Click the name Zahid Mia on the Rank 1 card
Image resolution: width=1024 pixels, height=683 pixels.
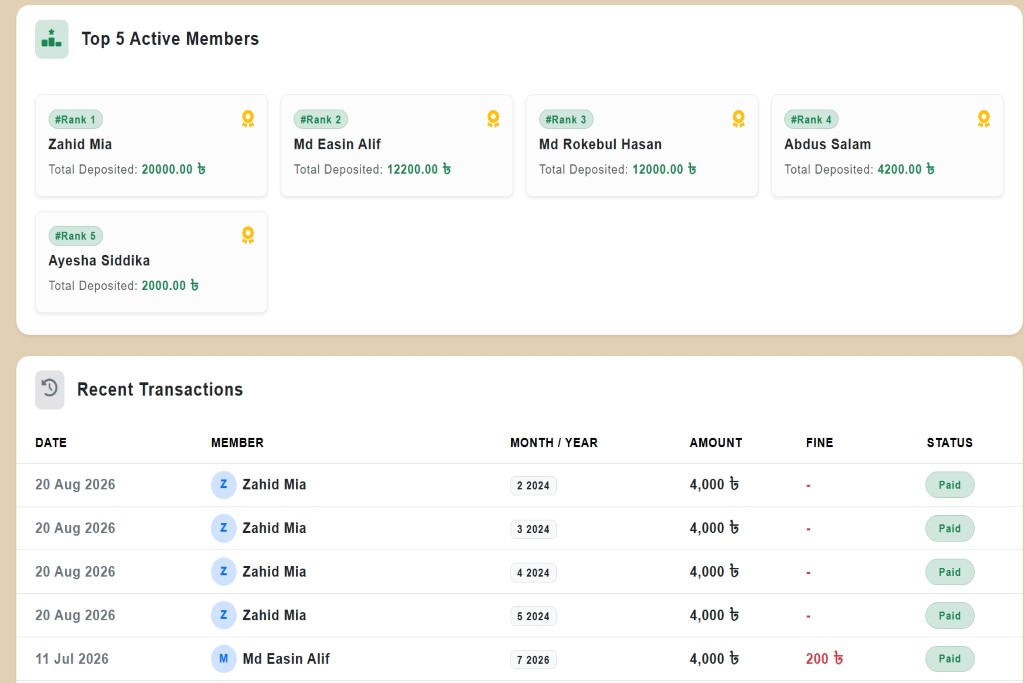tap(80, 144)
